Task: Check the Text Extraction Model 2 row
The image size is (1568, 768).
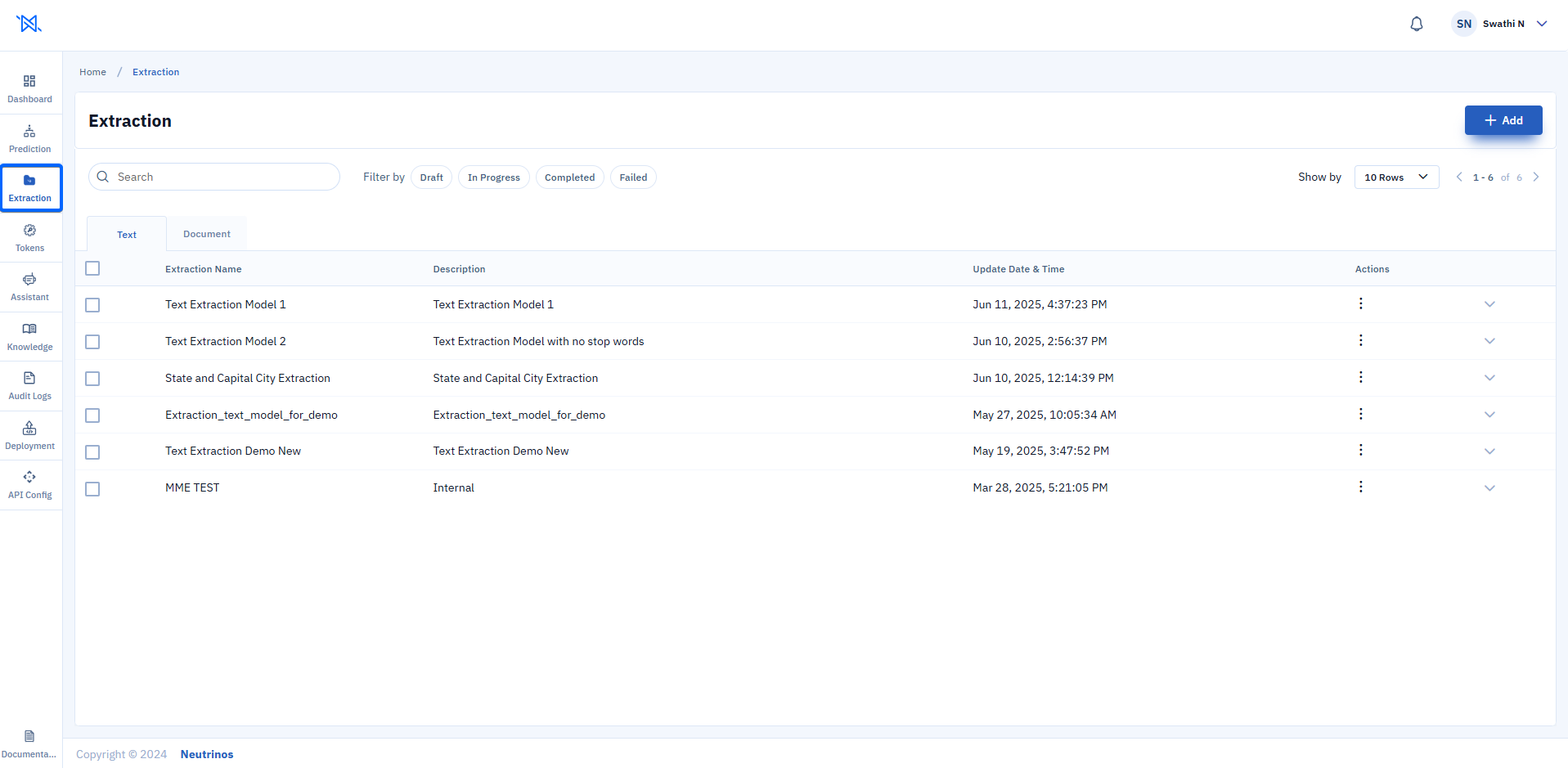Action: pos(92,342)
